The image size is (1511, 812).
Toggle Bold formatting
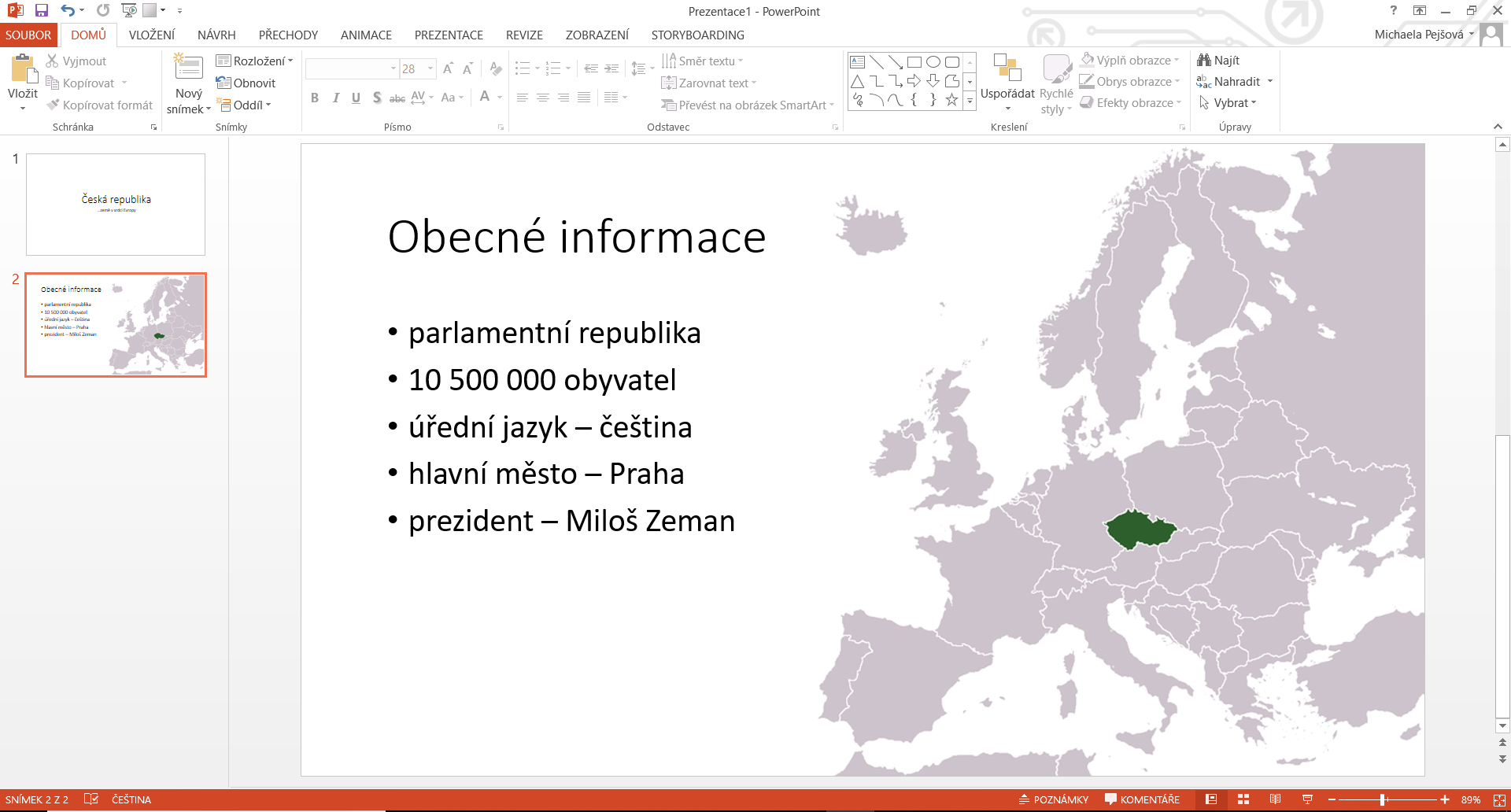tap(315, 98)
